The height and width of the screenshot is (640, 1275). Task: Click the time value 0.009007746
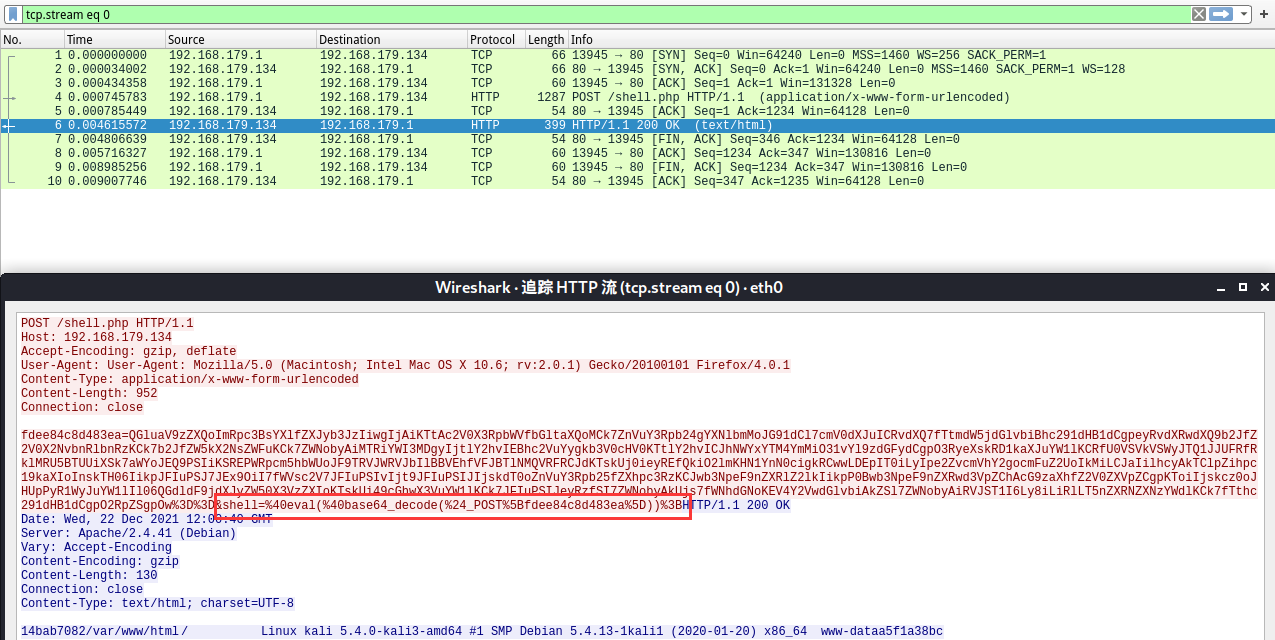[107, 181]
